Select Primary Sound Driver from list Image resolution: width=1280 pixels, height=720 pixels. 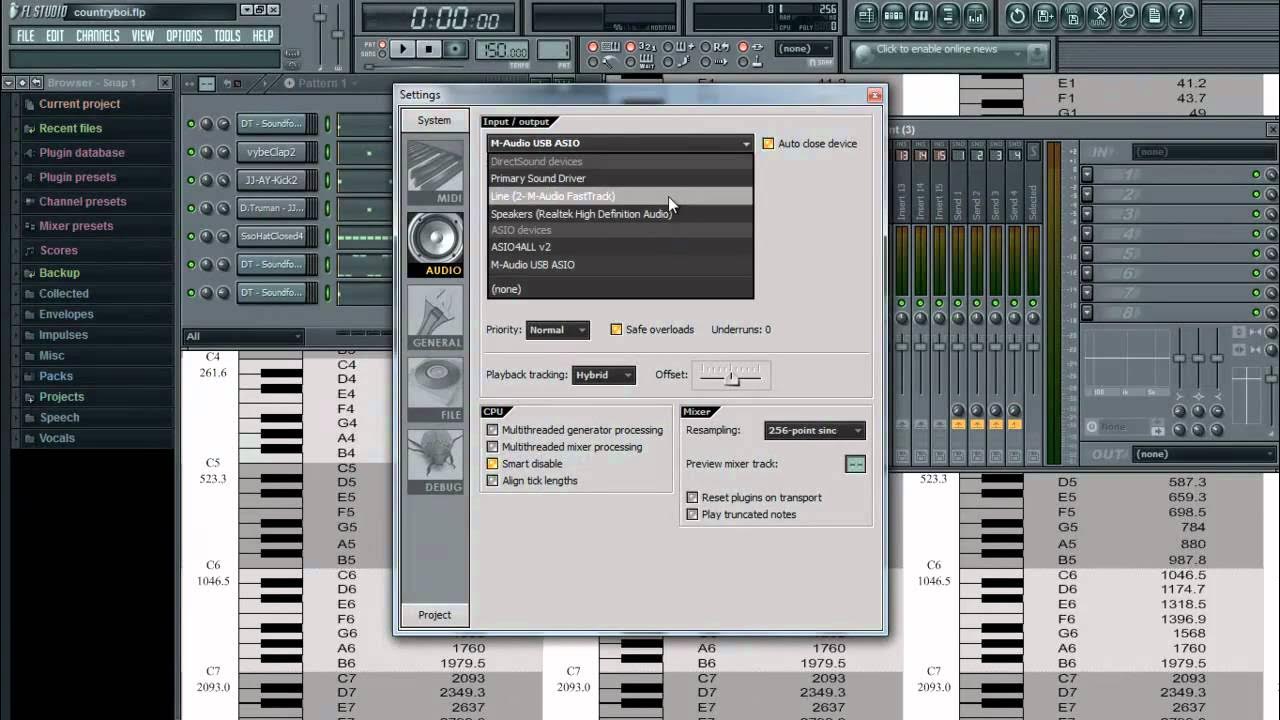coord(620,179)
